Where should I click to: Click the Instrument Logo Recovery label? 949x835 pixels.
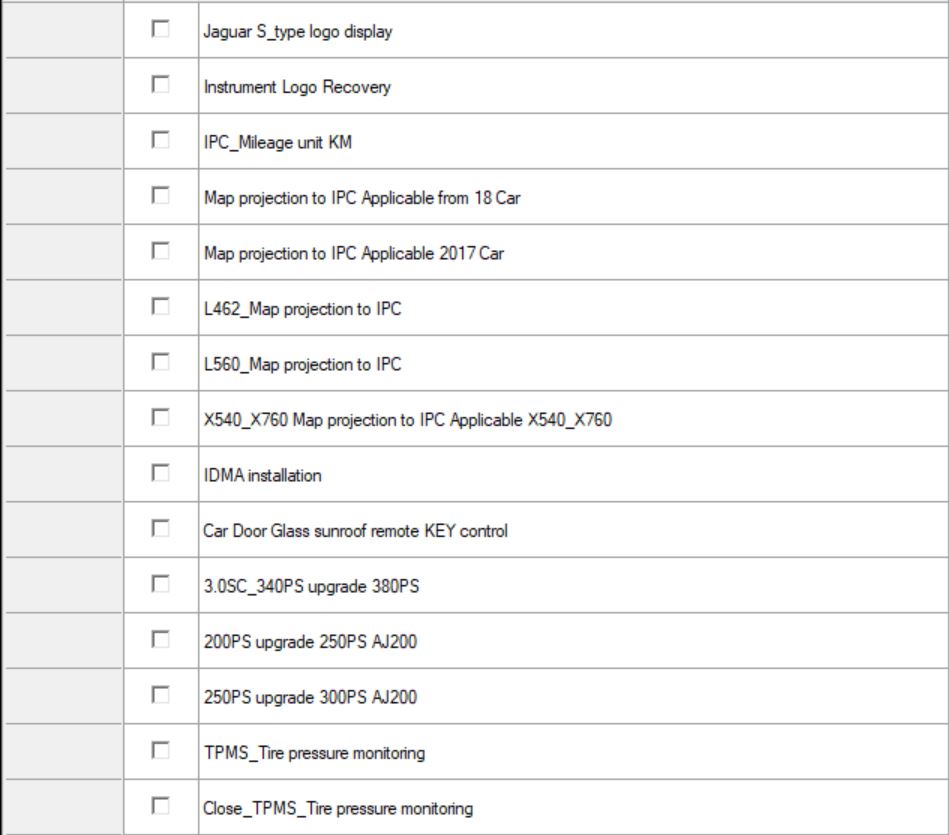tap(292, 88)
